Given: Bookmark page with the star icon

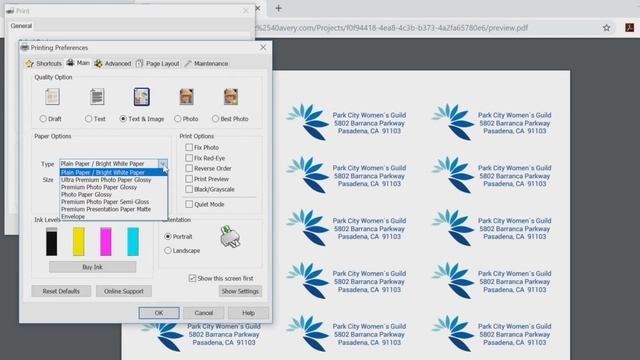Looking at the screenshot, I should tap(607, 28).
